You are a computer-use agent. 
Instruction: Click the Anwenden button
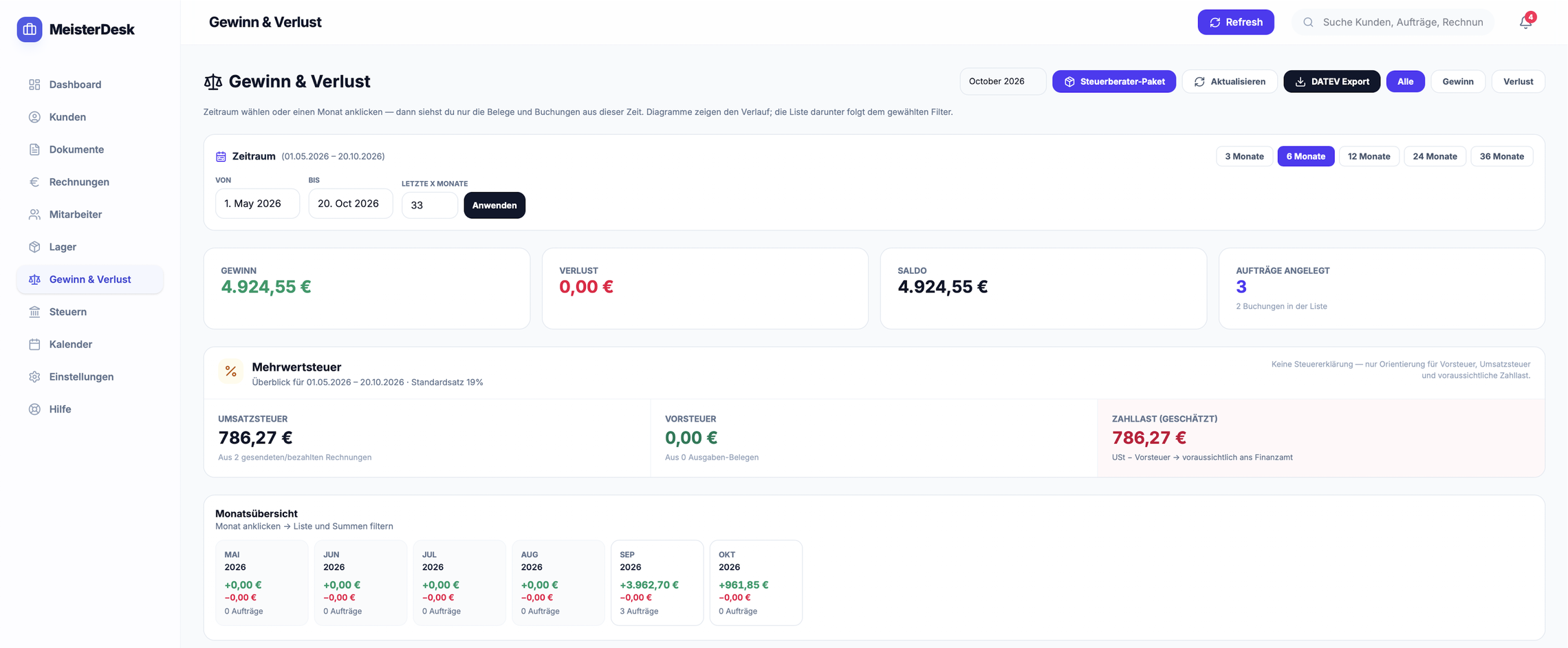click(494, 205)
